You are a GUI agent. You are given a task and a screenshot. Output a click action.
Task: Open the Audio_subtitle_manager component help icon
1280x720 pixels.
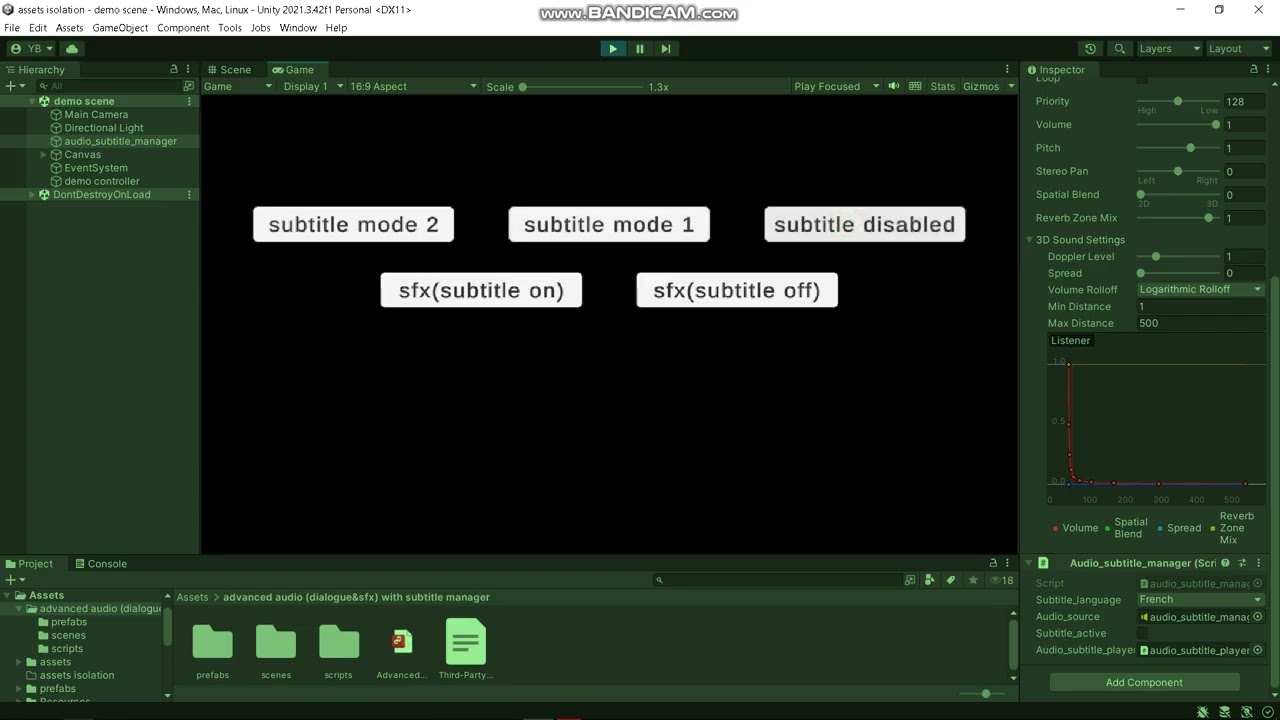1225,563
